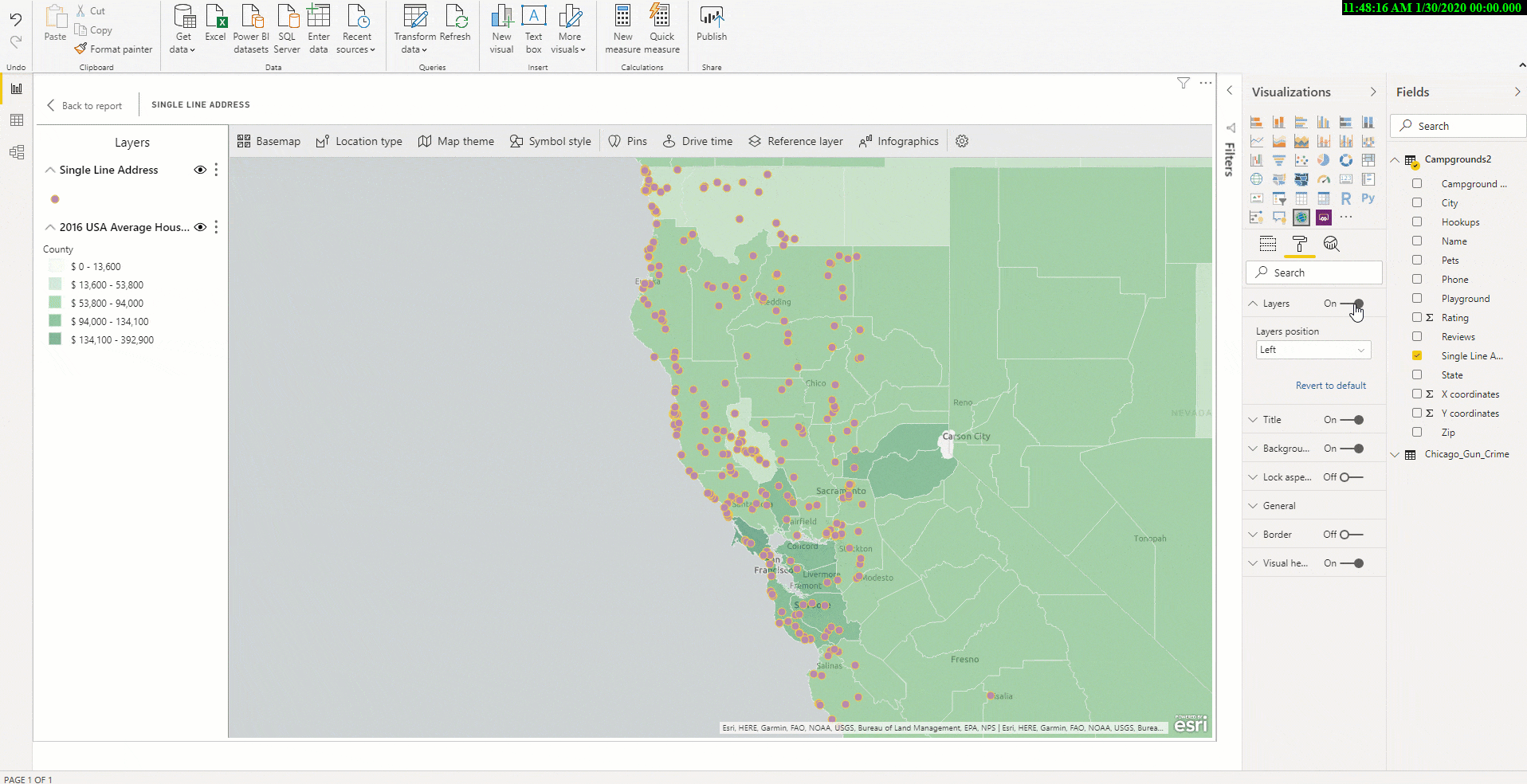Publish the report
The image size is (1527, 784).
pyautogui.click(x=712, y=23)
